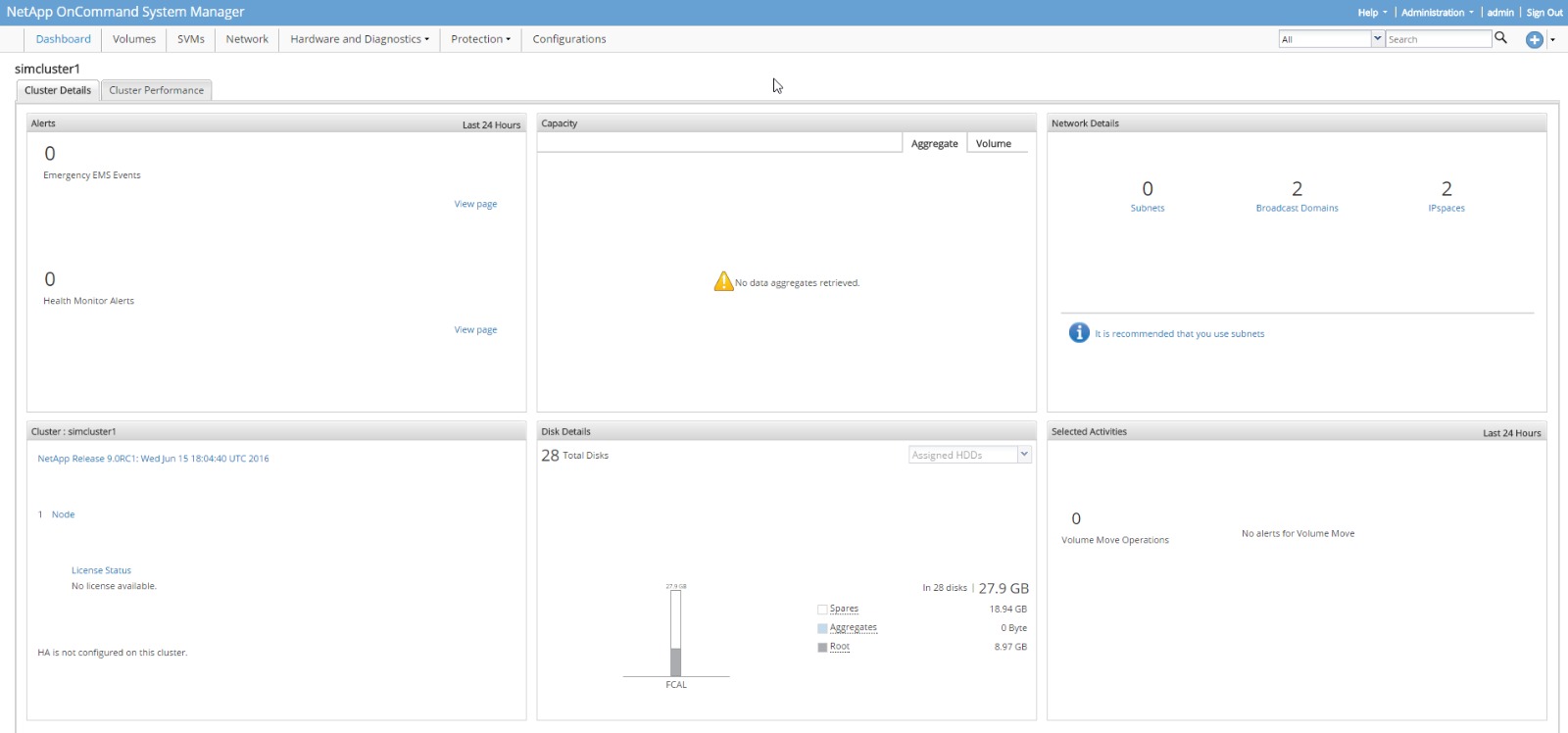This screenshot has width=1568, height=733.
Task: Expand the arrow next to plus icon
Action: click(x=1552, y=40)
